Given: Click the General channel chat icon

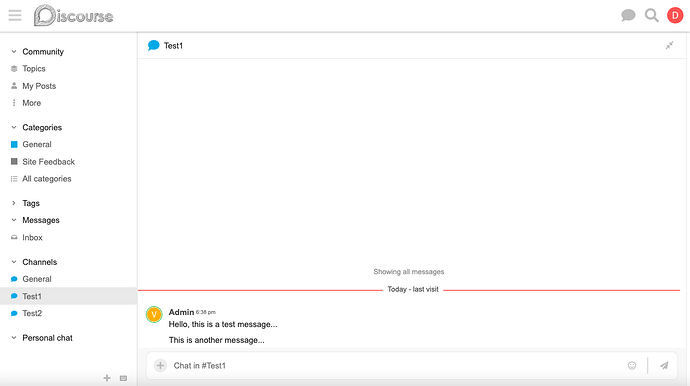Looking at the screenshot, I should click(14, 279).
